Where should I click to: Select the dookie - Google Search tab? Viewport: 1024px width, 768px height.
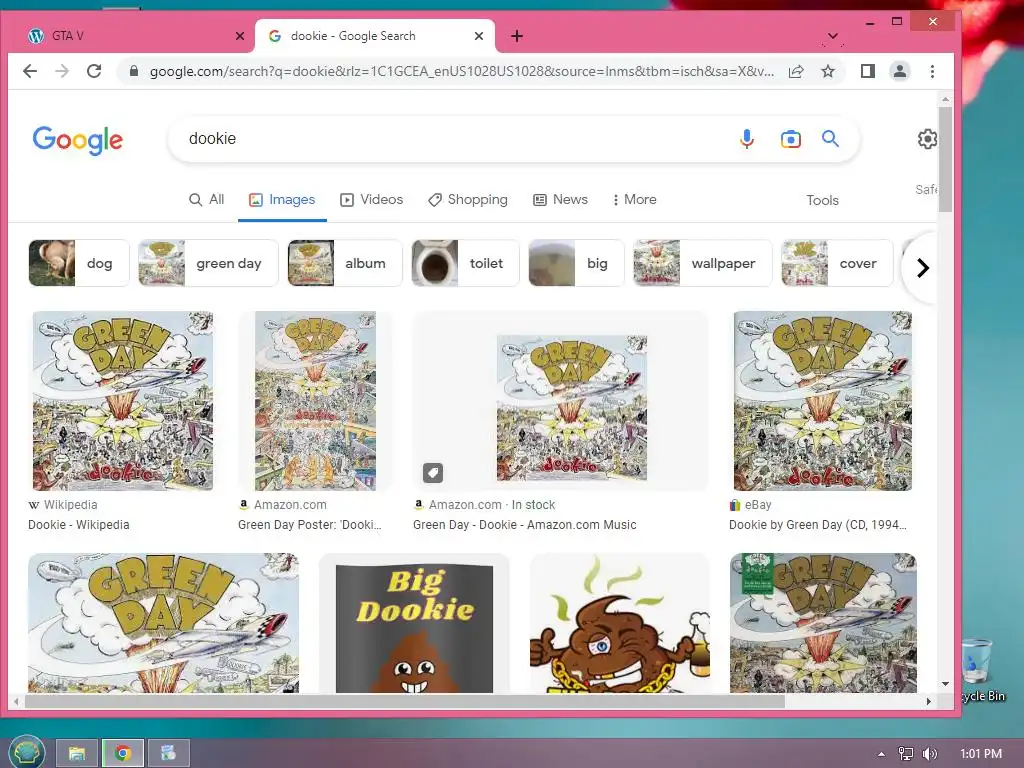pyautogui.click(x=375, y=36)
